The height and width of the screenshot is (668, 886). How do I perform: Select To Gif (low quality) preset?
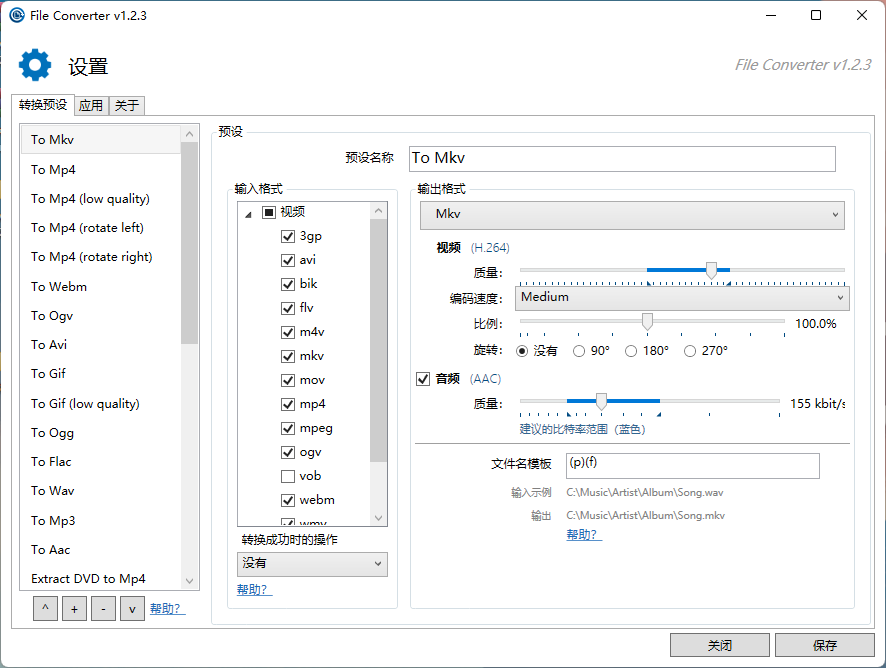coord(101,404)
